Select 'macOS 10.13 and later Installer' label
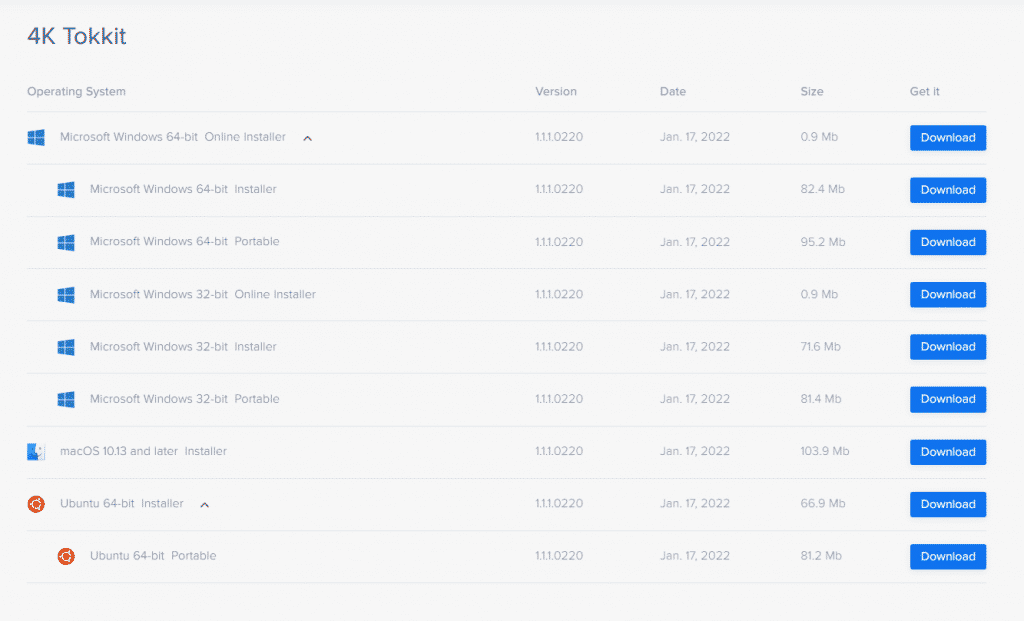Image resolution: width=1024 pixels, height=621 pixels. (x=143, y=451)
